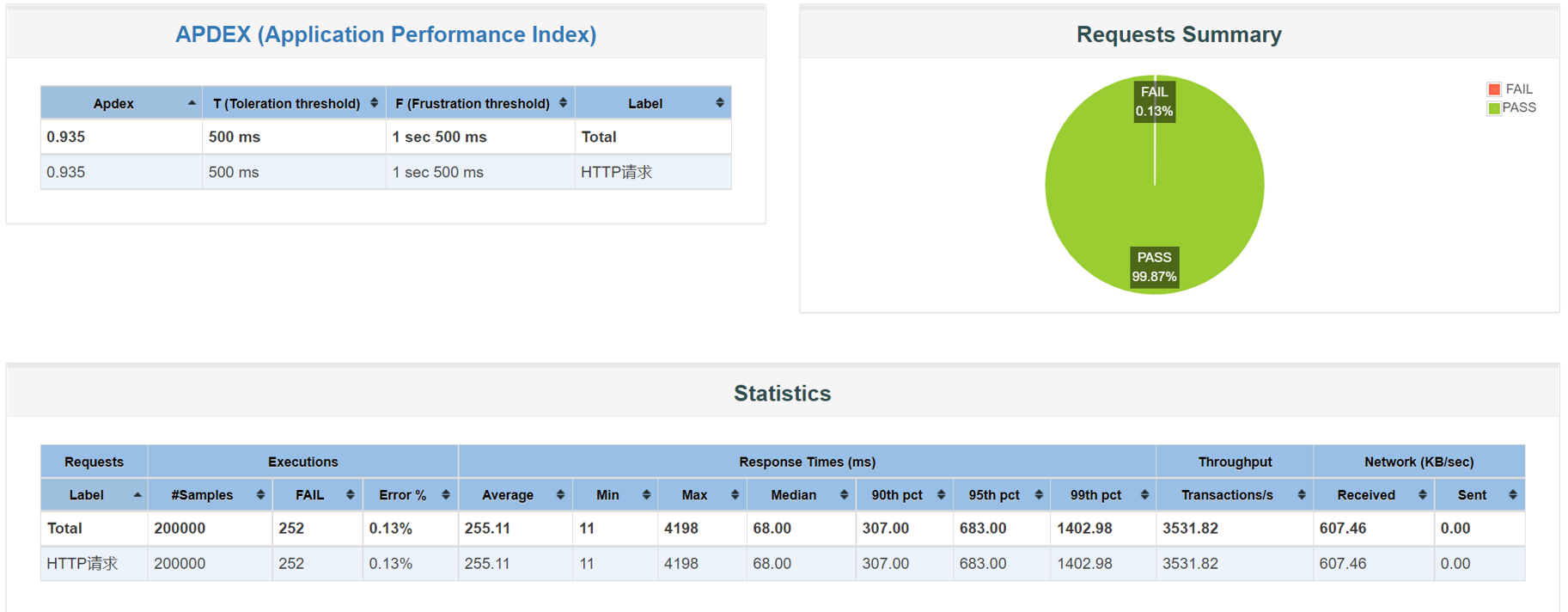The width and height of the screenshot is (1568, 612).
Task: Click 68.00 median in Total row
Action: (x=772, y=529)
